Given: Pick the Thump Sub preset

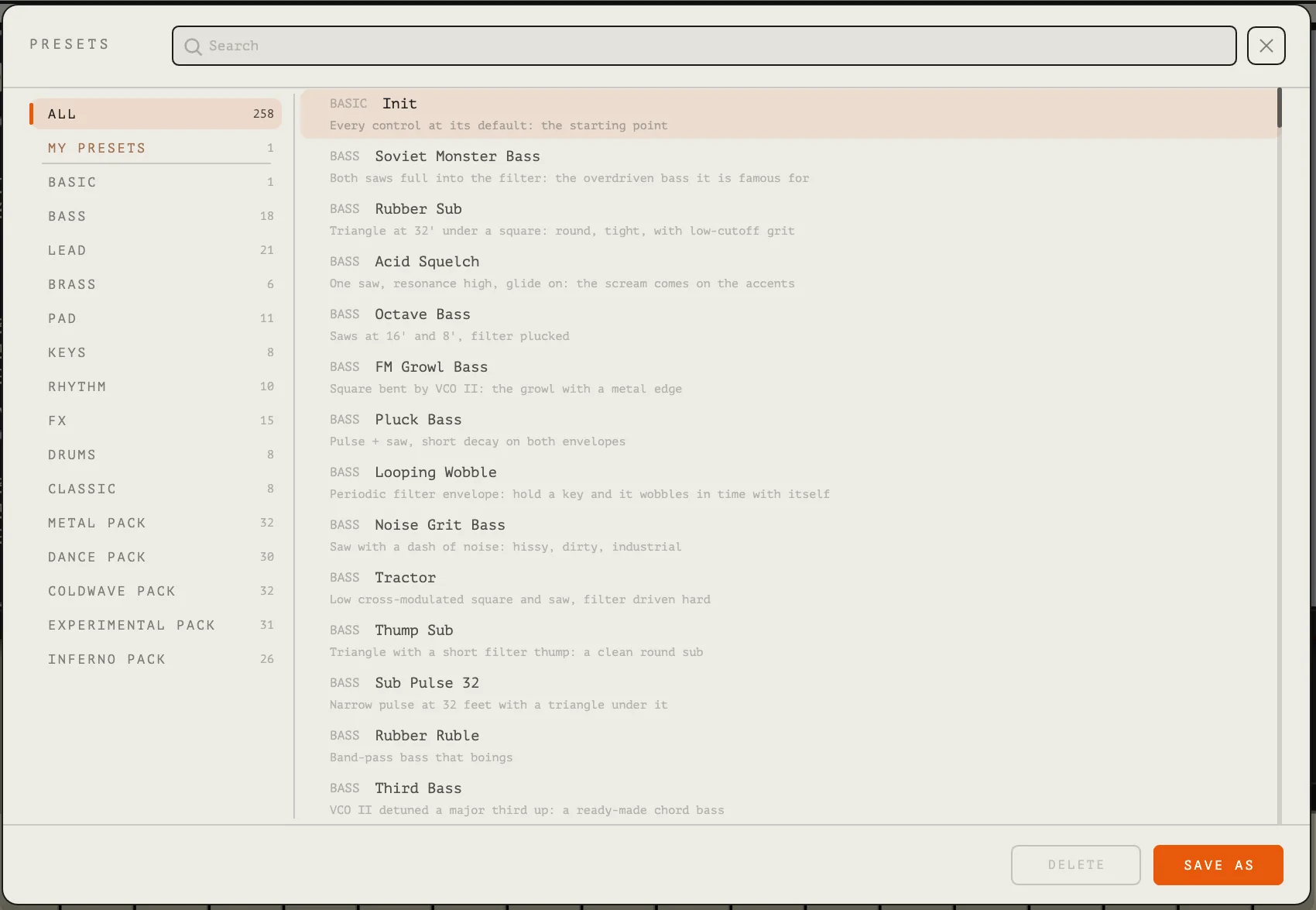Looking at the screenshot, I should 788,640.
